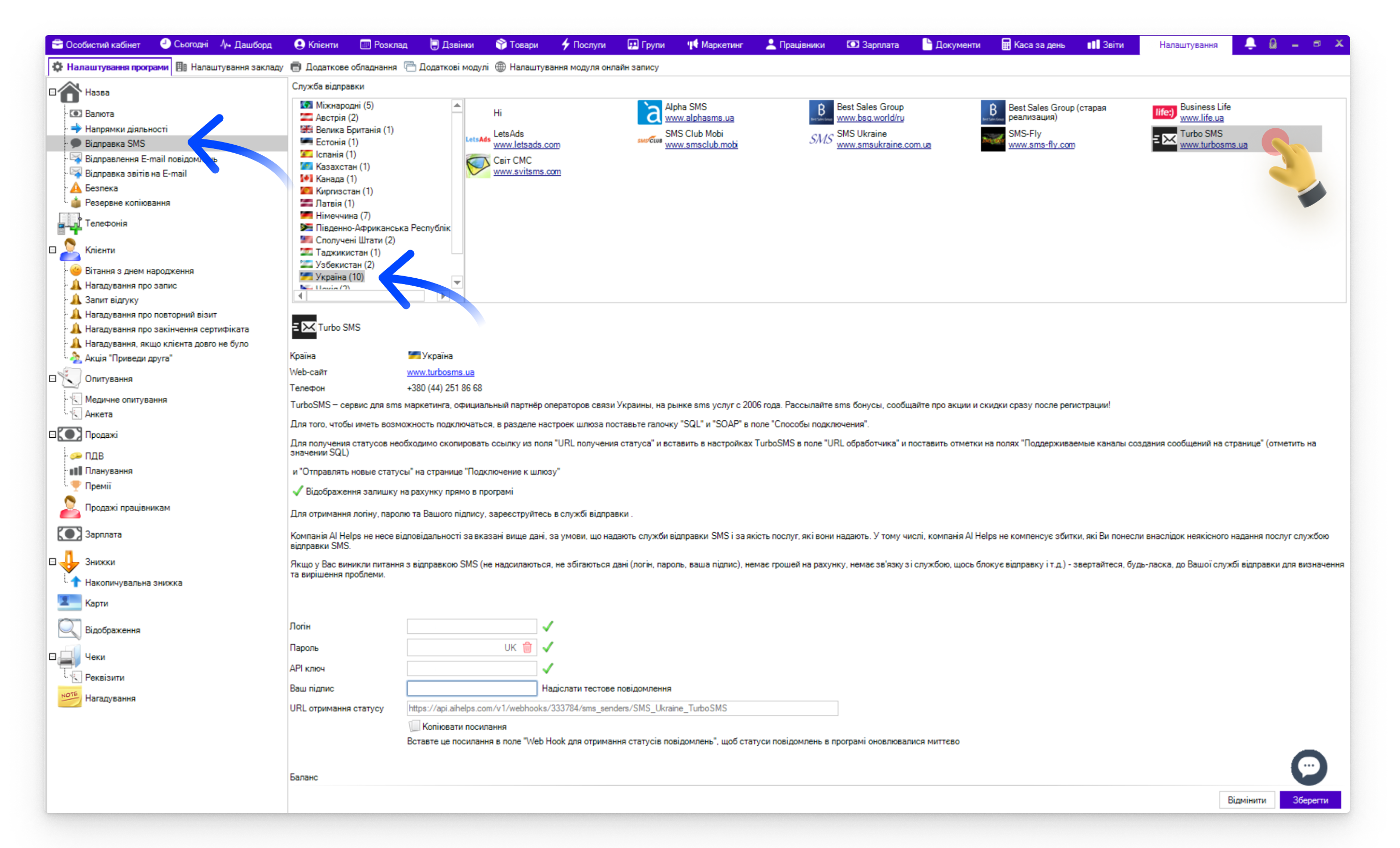The height and width of the screenshot is (848, 1400).
Task: Select Міжнародні (5) in country list
Action: click(337, 105)
